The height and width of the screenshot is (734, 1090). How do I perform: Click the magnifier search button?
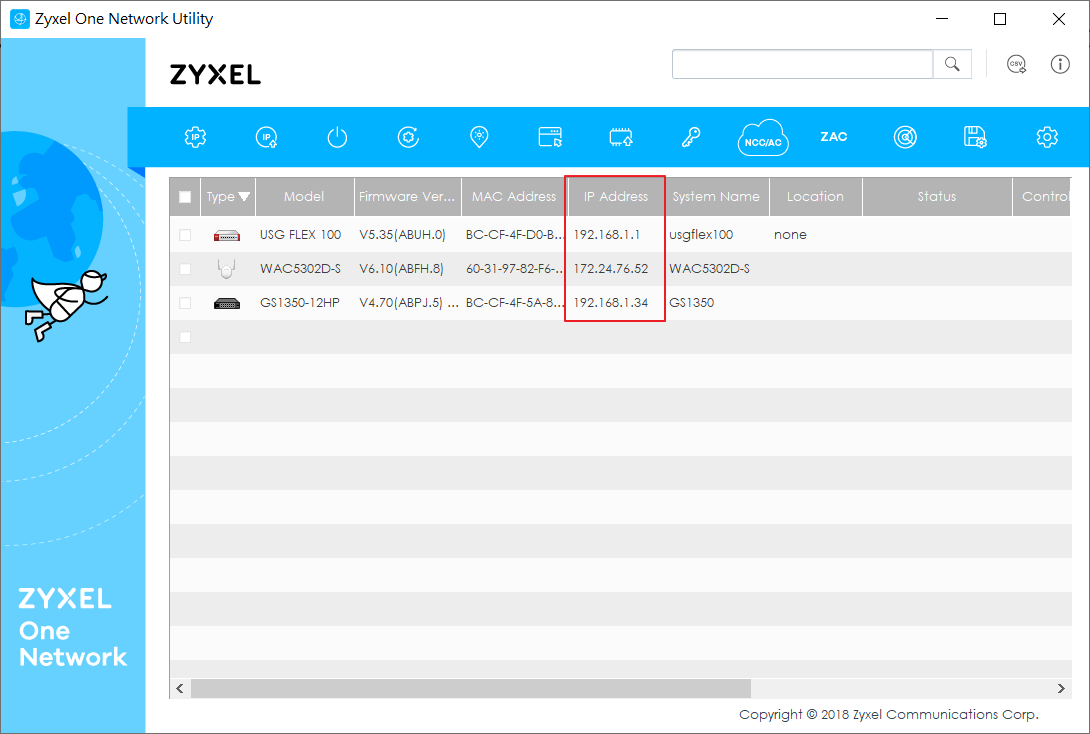point(952,64)
